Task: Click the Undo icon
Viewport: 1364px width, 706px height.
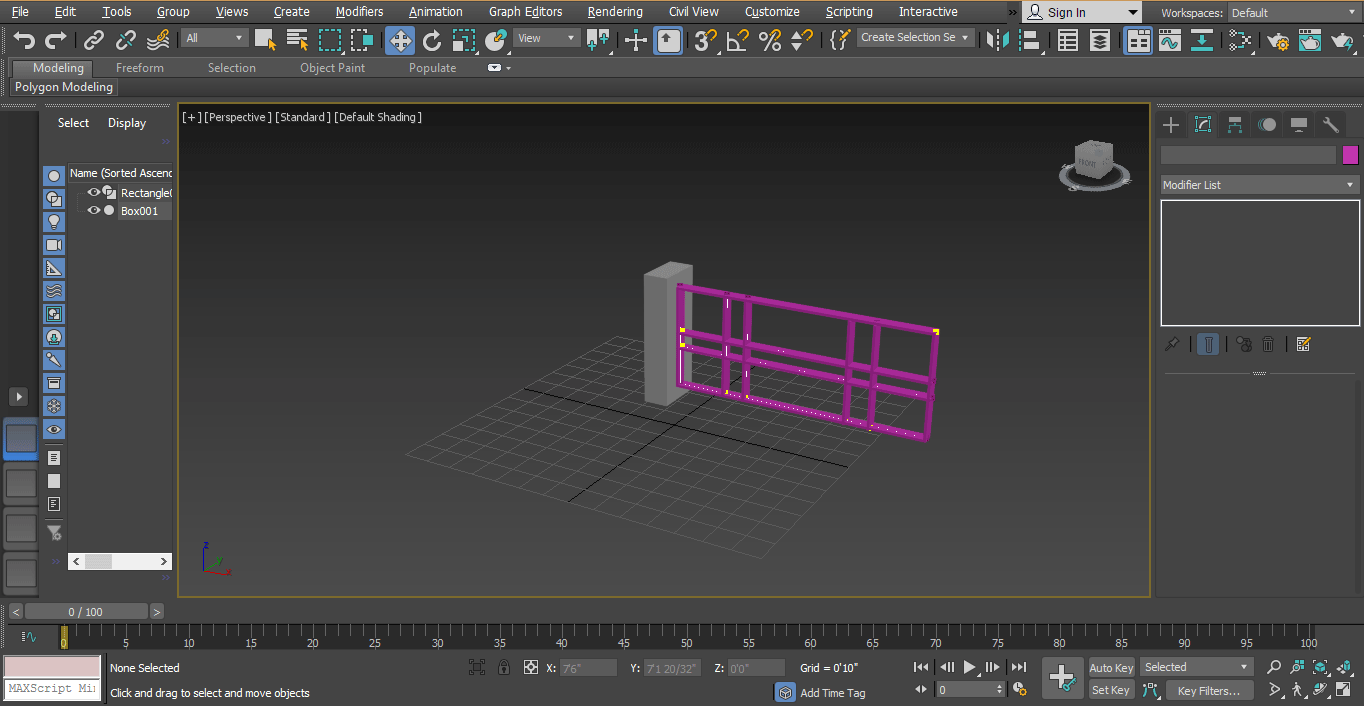Action: pos(23,39)
